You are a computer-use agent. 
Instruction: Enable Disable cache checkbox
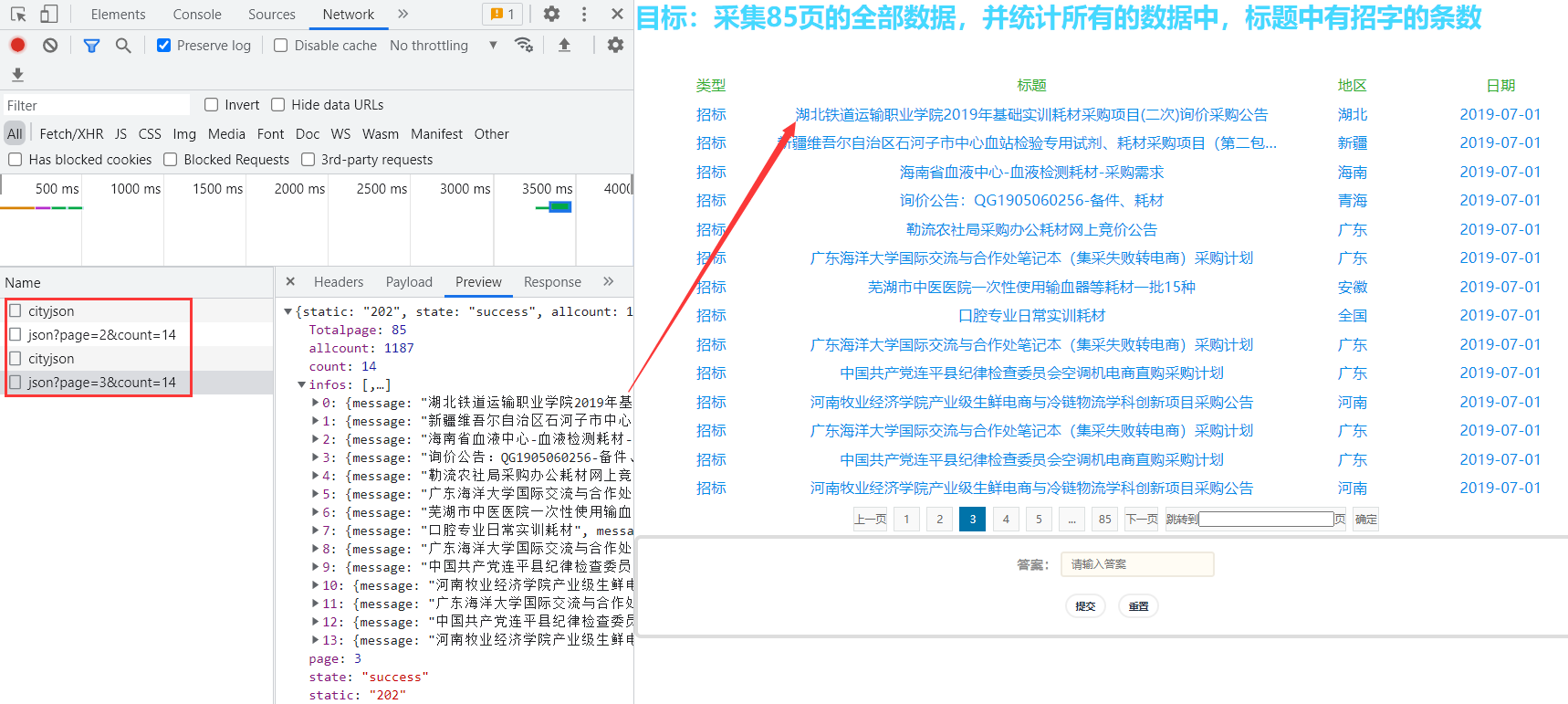coord(281,46)
